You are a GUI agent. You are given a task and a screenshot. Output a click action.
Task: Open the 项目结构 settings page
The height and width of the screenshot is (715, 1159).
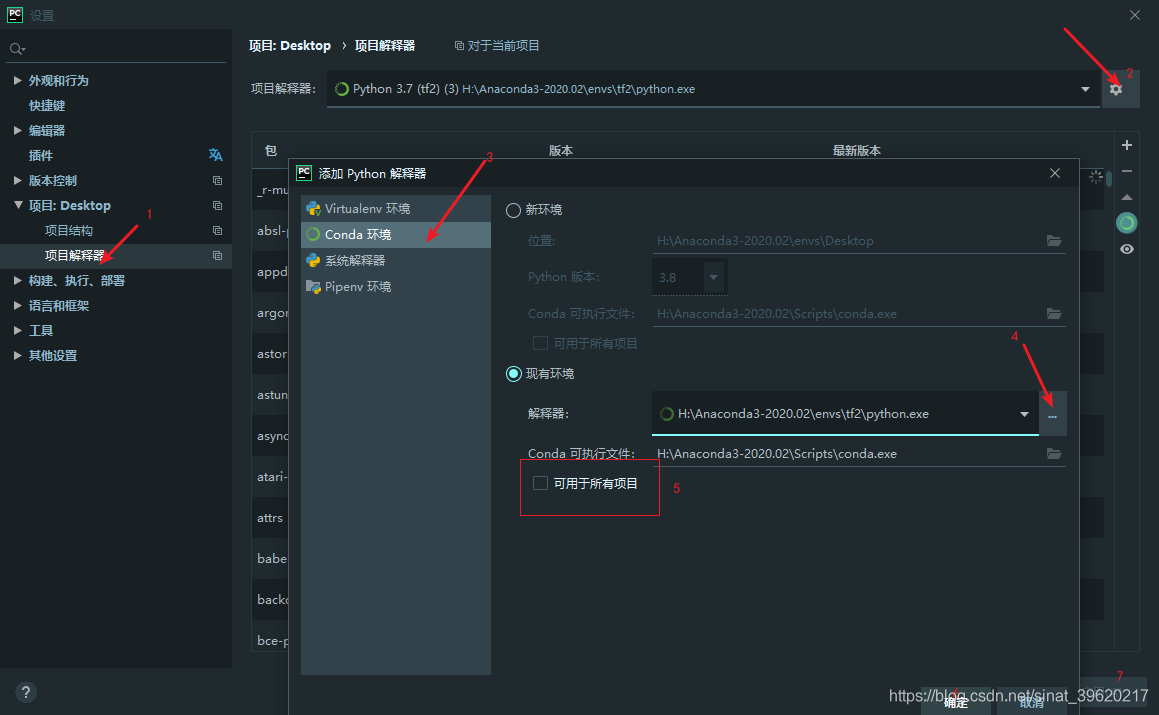pyautogui.click(x=69, y=231)
